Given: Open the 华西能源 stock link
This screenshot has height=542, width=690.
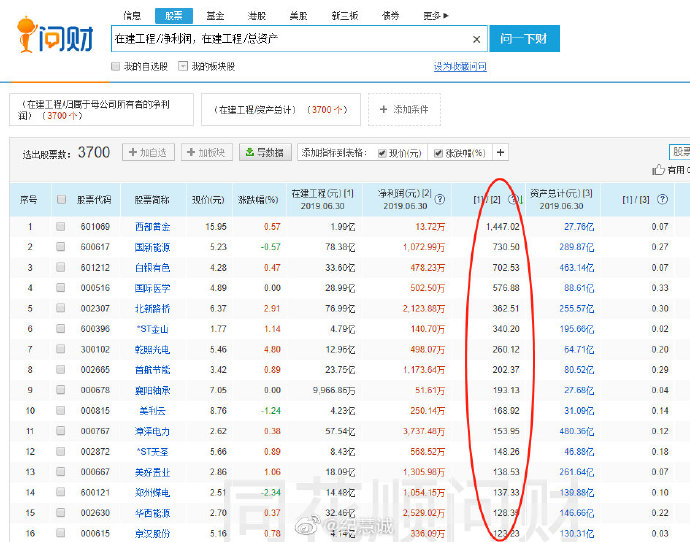Looking at the screenshot, I should click(152, 513).
